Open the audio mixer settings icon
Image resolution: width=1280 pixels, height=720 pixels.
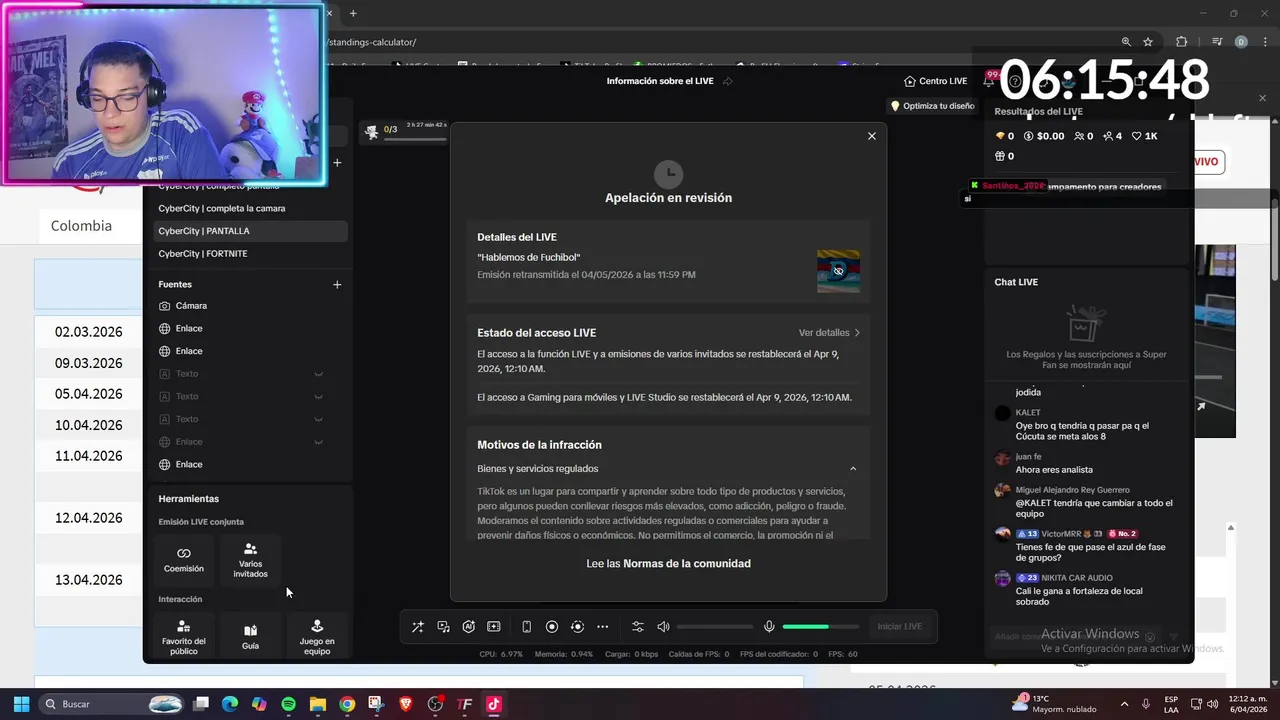point(638,627)
